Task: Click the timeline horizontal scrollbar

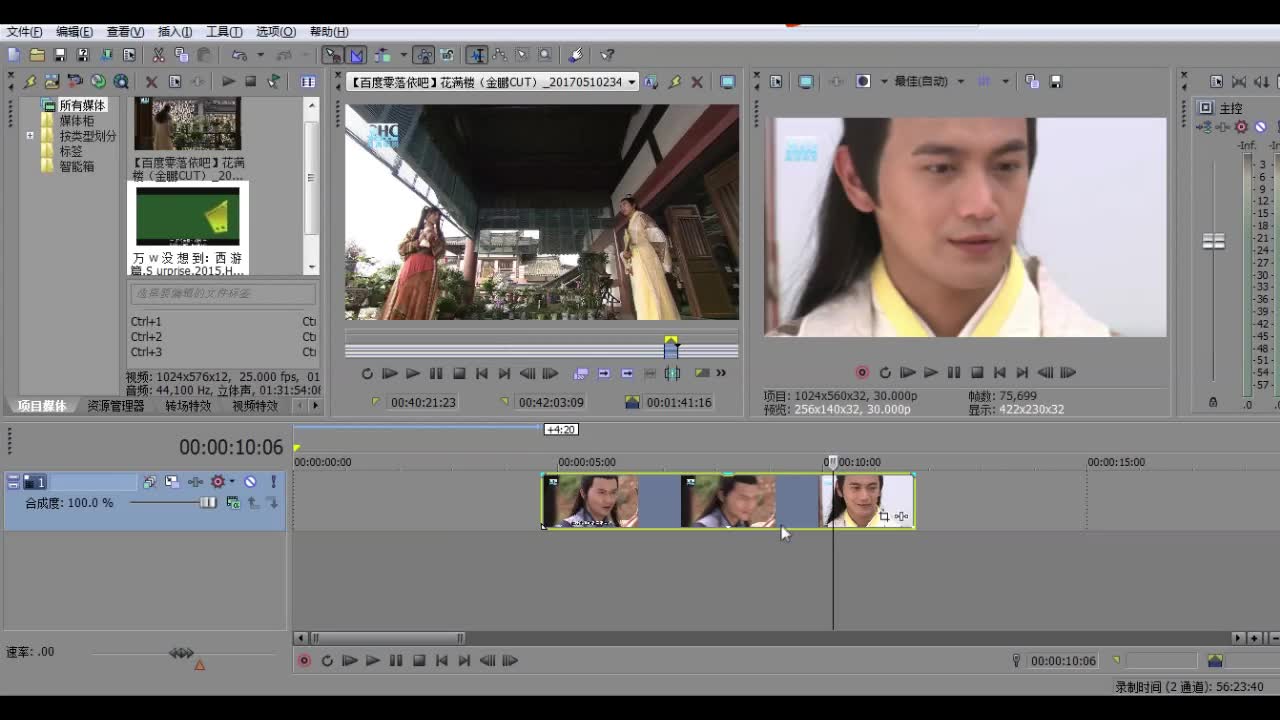Action: (x=388, y=638)
